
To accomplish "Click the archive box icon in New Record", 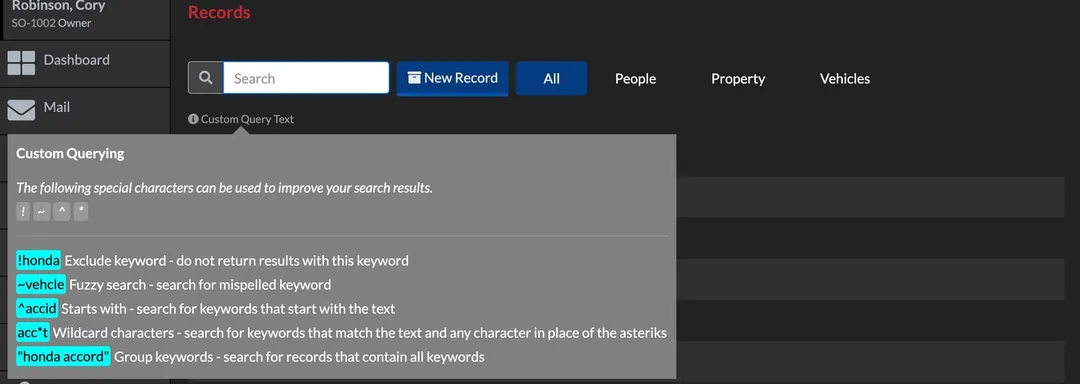I will (414, 78).
